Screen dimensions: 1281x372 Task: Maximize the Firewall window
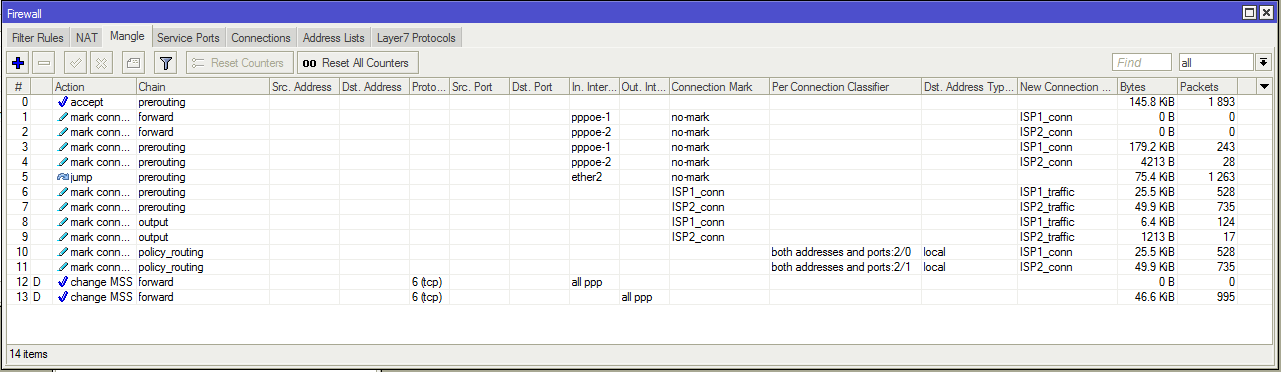coord(1250,12)
